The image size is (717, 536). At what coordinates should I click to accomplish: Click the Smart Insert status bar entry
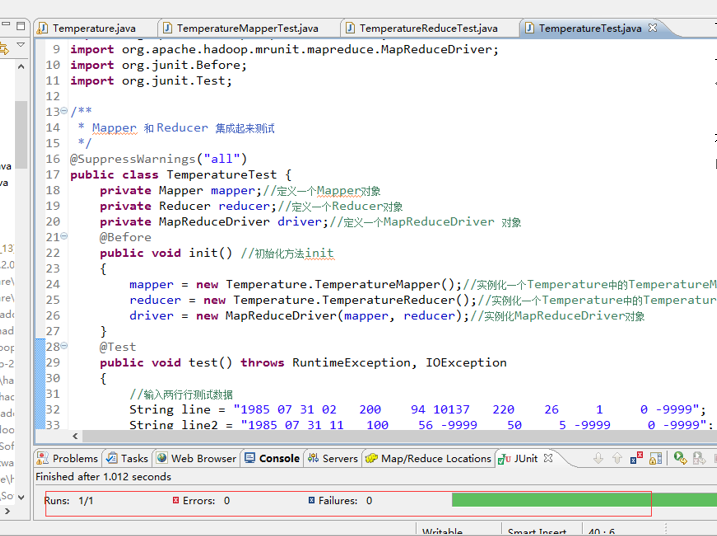coord(537,532)
